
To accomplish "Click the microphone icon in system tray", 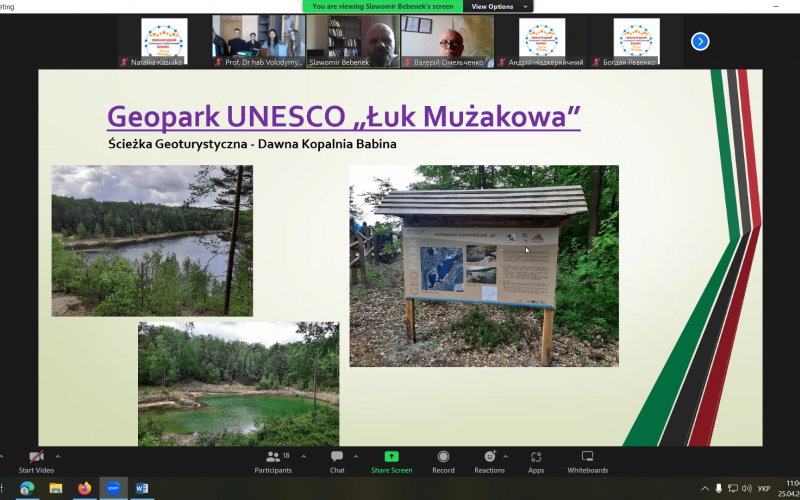I will [719, 489].
